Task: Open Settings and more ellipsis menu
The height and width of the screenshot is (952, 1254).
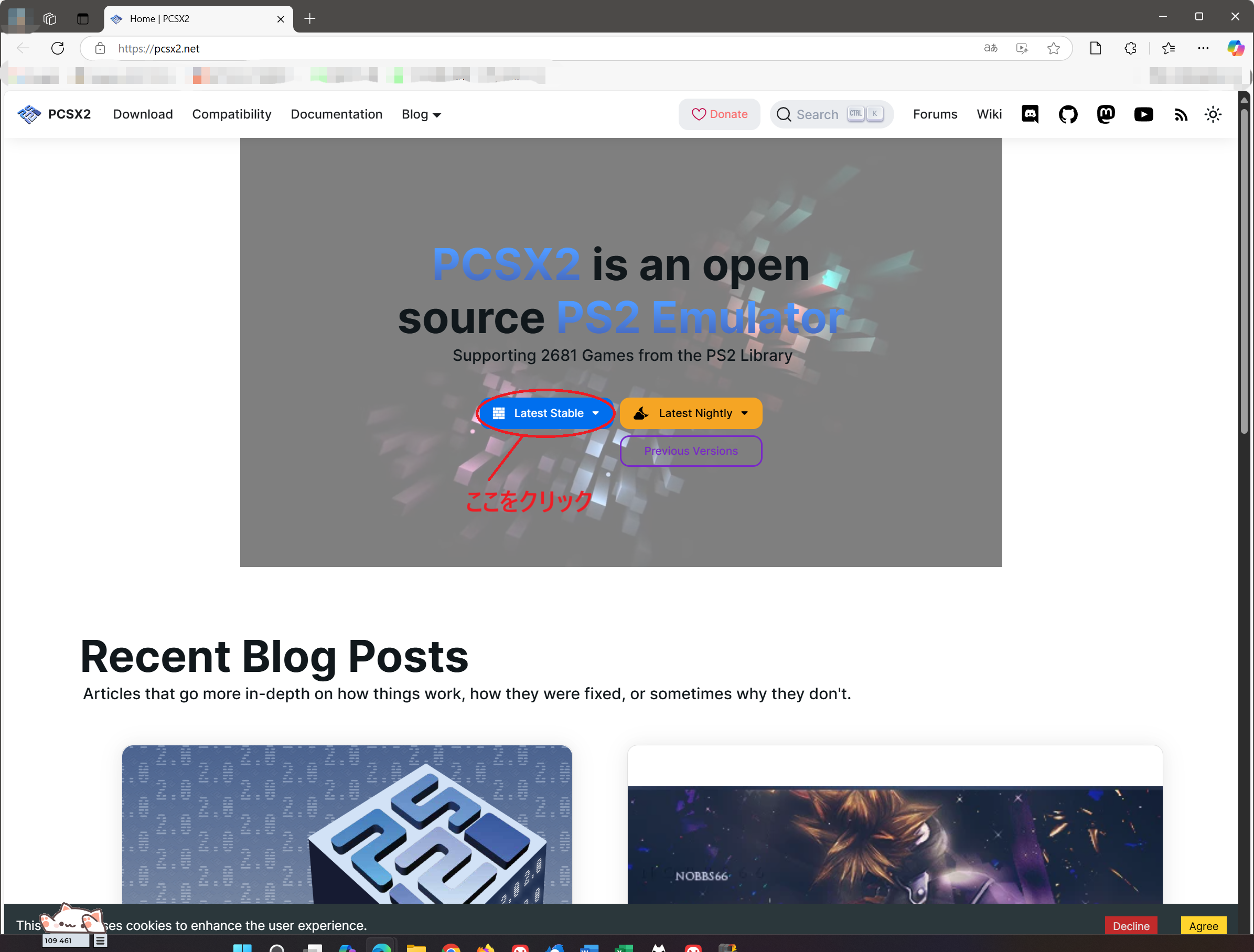Action: [1203, 48]
